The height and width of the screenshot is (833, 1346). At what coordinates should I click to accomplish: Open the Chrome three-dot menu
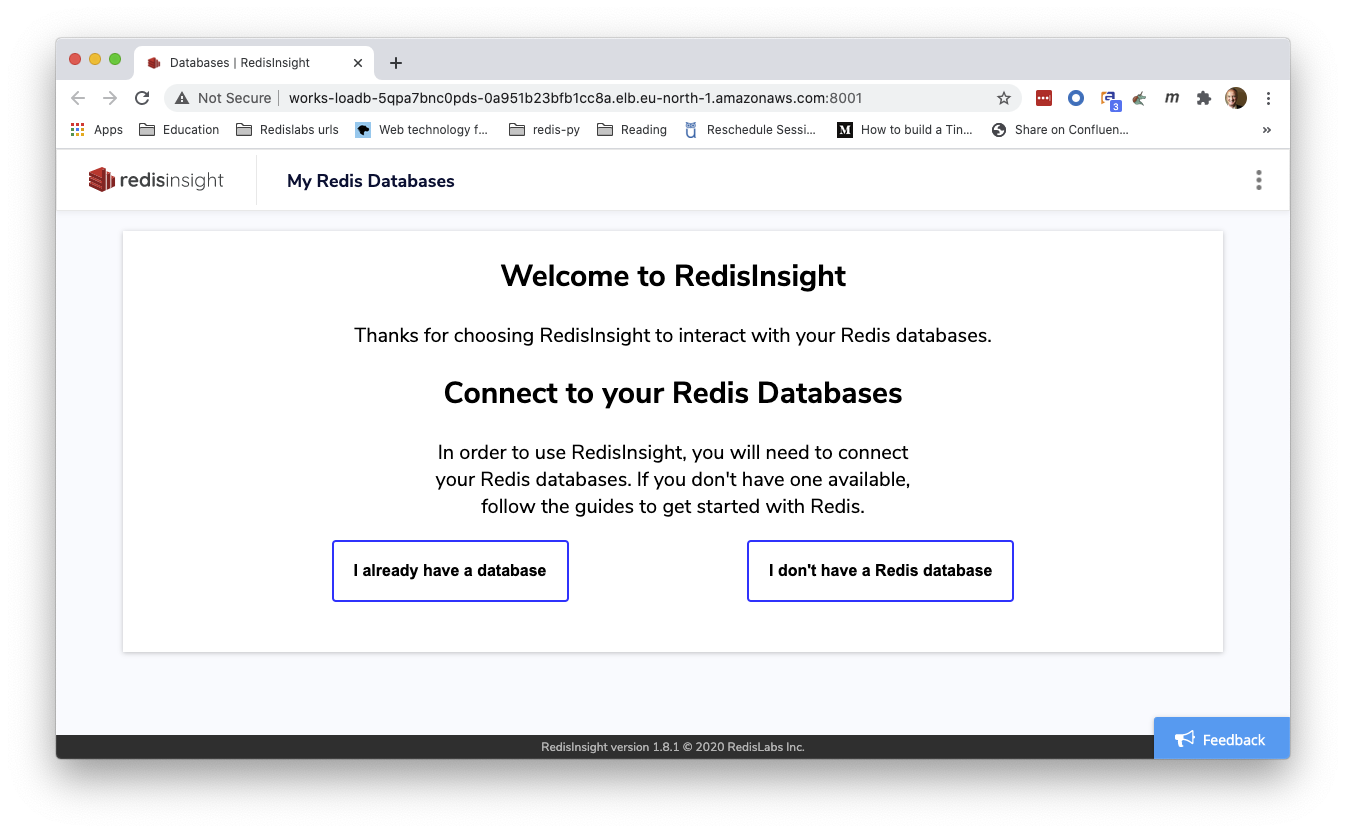tap(1268, 98)
